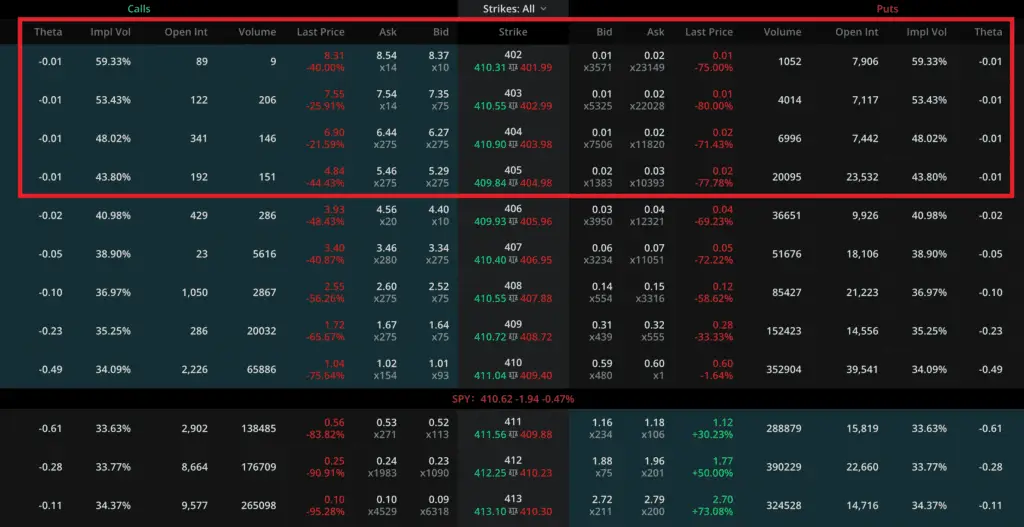
Task: Select put last price 1.77 at strike 412
Action: (x=722, y=462)
